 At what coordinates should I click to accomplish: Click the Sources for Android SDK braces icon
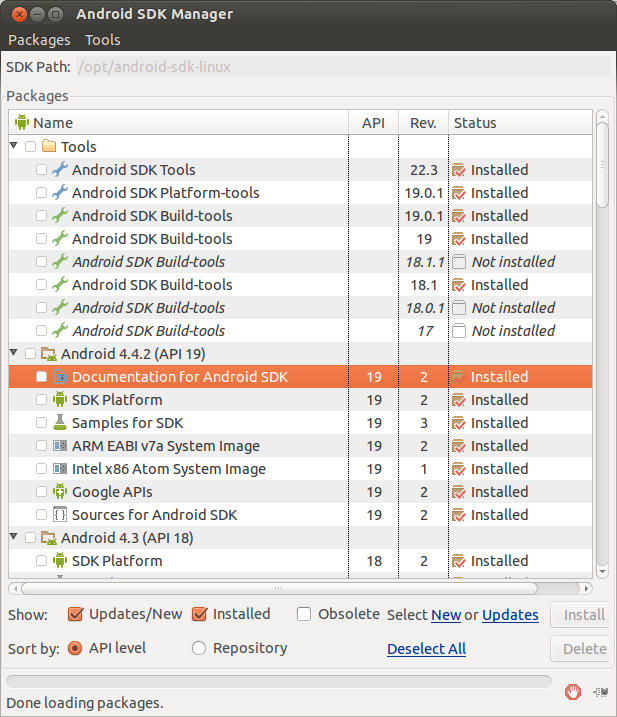pyautogui.click(x=60, y=514)
